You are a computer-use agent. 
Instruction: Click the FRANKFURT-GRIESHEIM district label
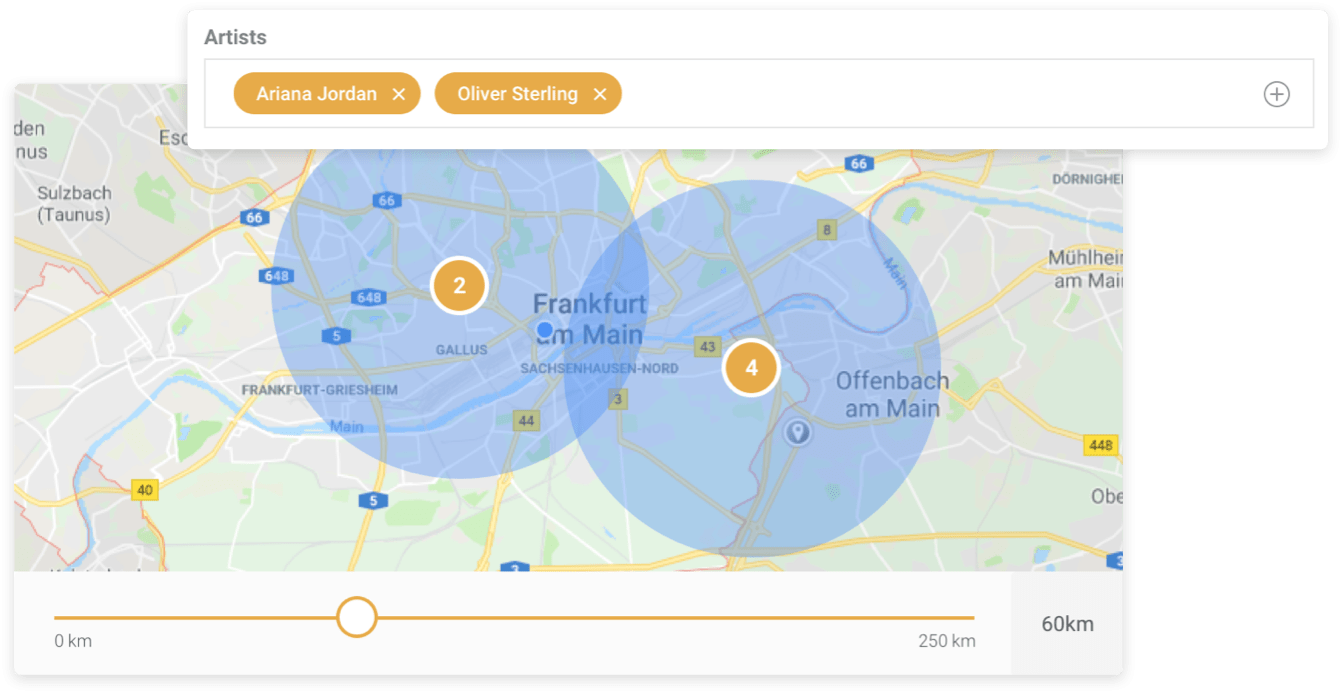[320, 389]
